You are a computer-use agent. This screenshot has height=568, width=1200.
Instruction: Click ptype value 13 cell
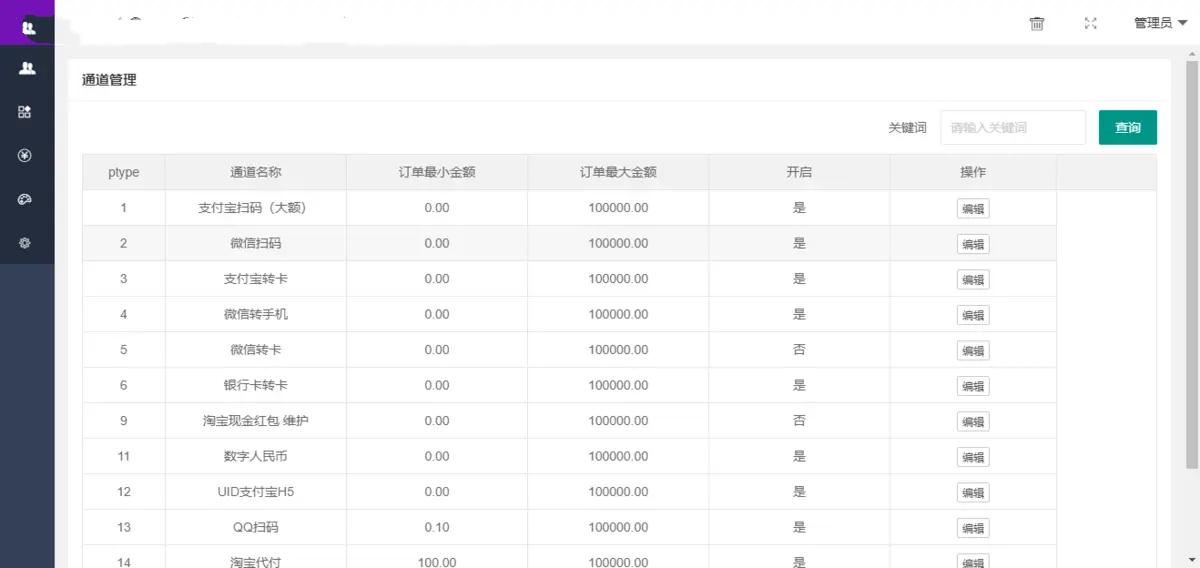[124, 527]
